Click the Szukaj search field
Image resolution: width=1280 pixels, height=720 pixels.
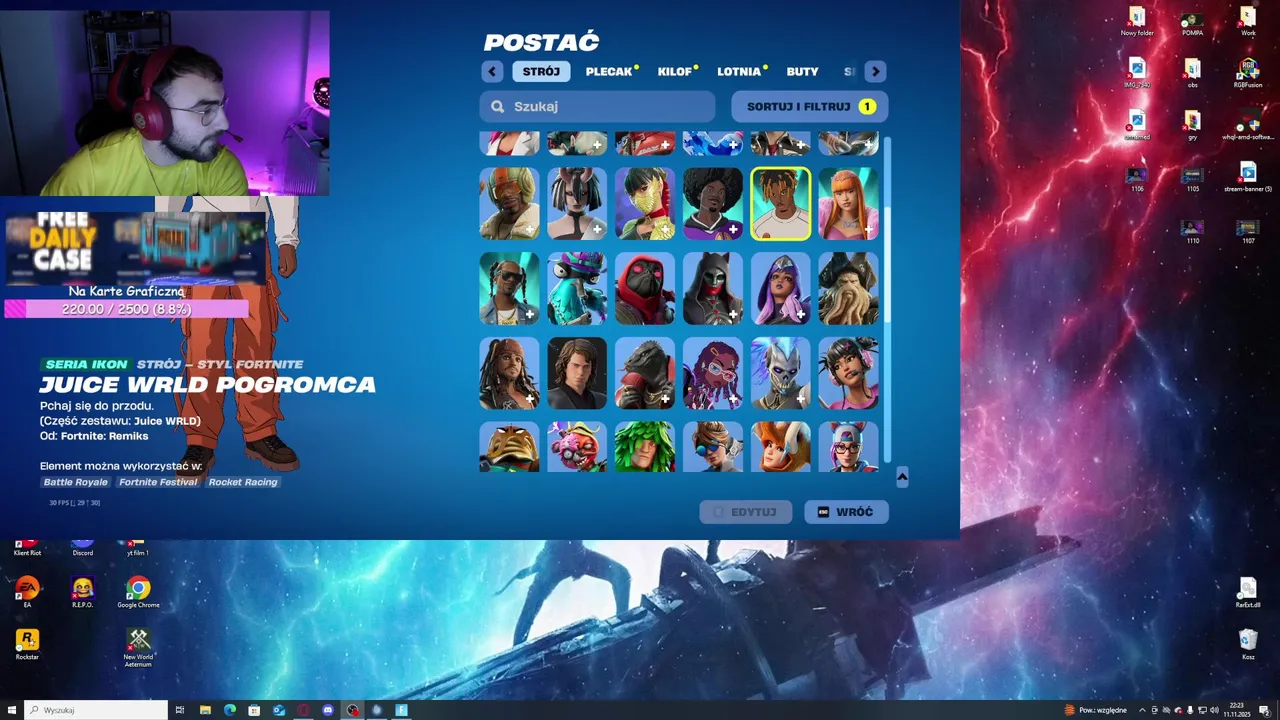coord(598,106)
